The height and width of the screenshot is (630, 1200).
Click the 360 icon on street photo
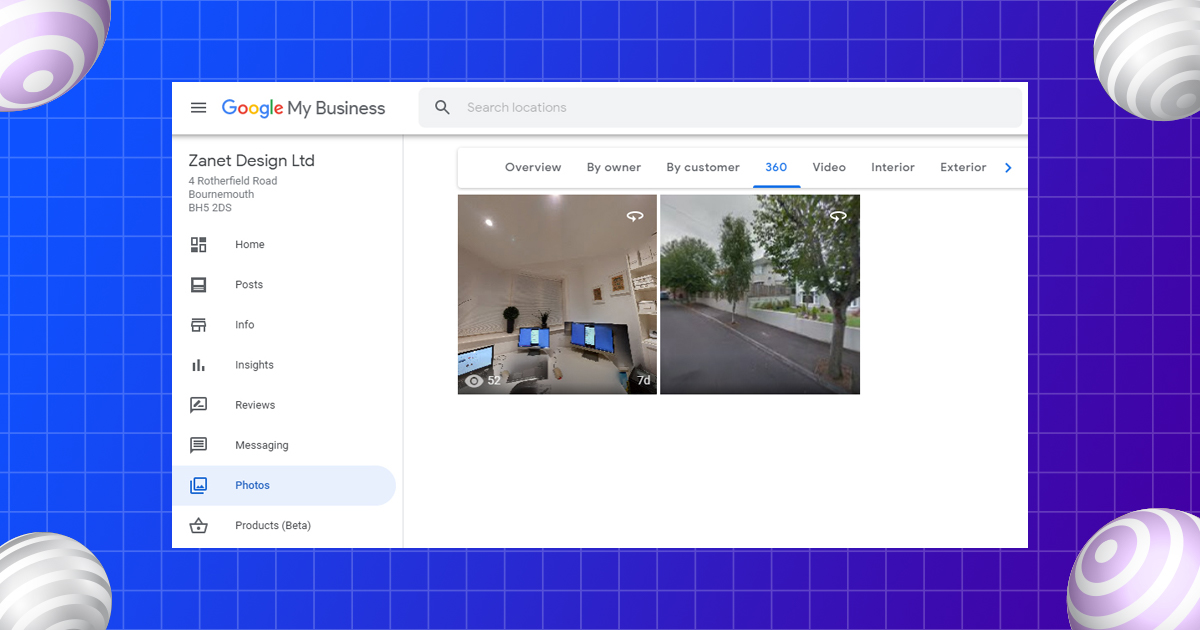(838, 216)
